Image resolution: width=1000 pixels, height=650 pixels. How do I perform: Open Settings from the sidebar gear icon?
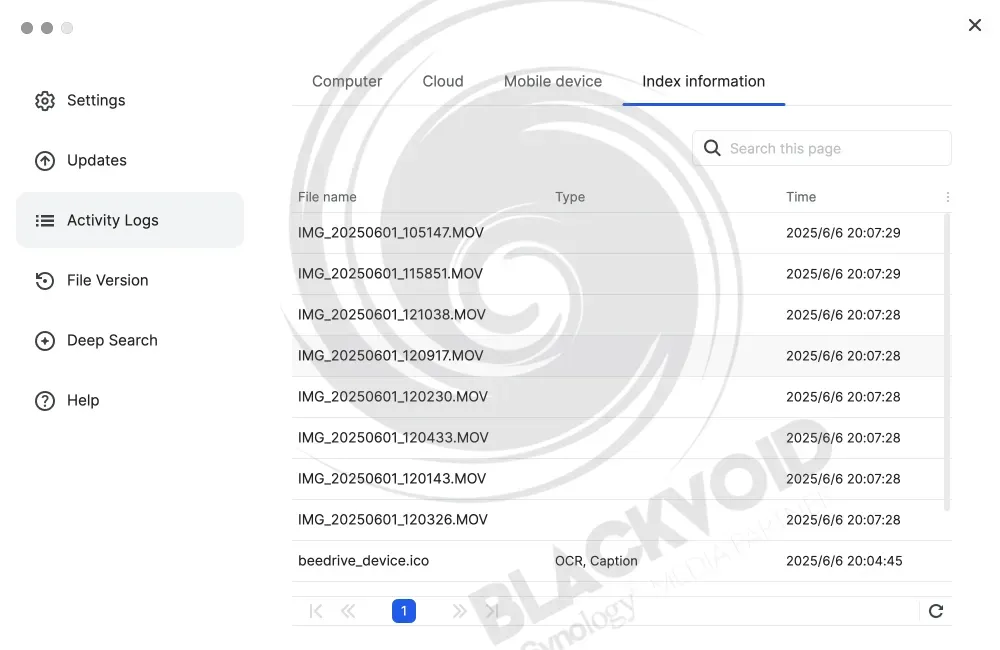45,101
